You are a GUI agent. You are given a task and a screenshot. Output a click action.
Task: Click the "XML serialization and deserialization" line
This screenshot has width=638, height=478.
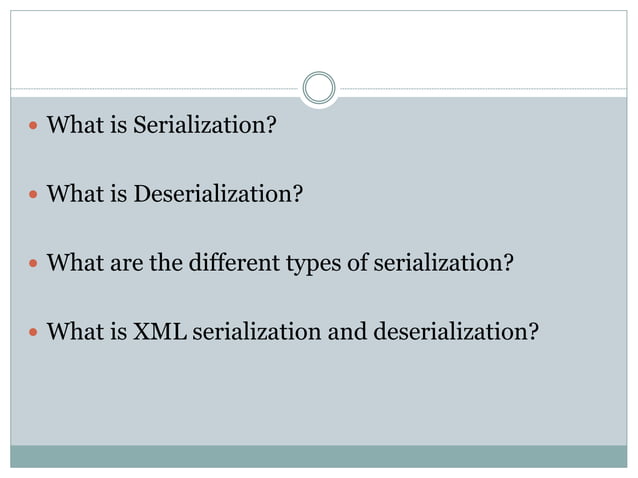click(x=292, y=331)
